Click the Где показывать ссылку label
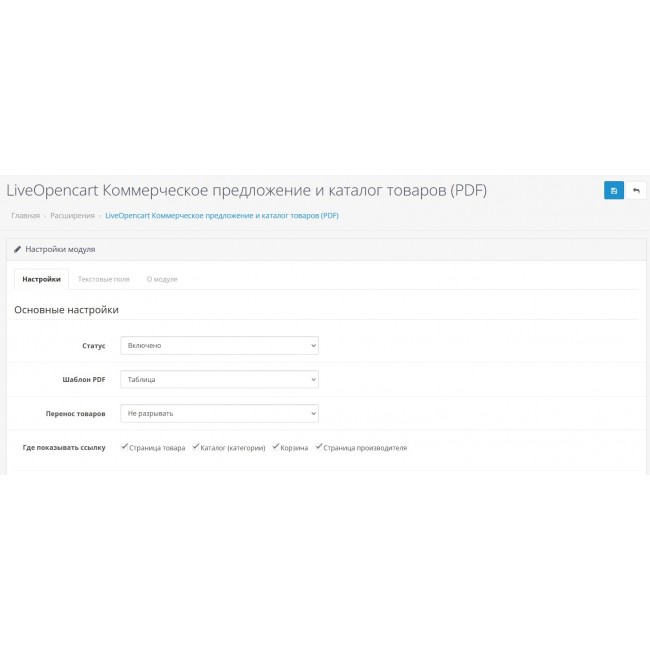Viewport: 650px width, 650px height. pyautogui.click(x=64, y=447)
